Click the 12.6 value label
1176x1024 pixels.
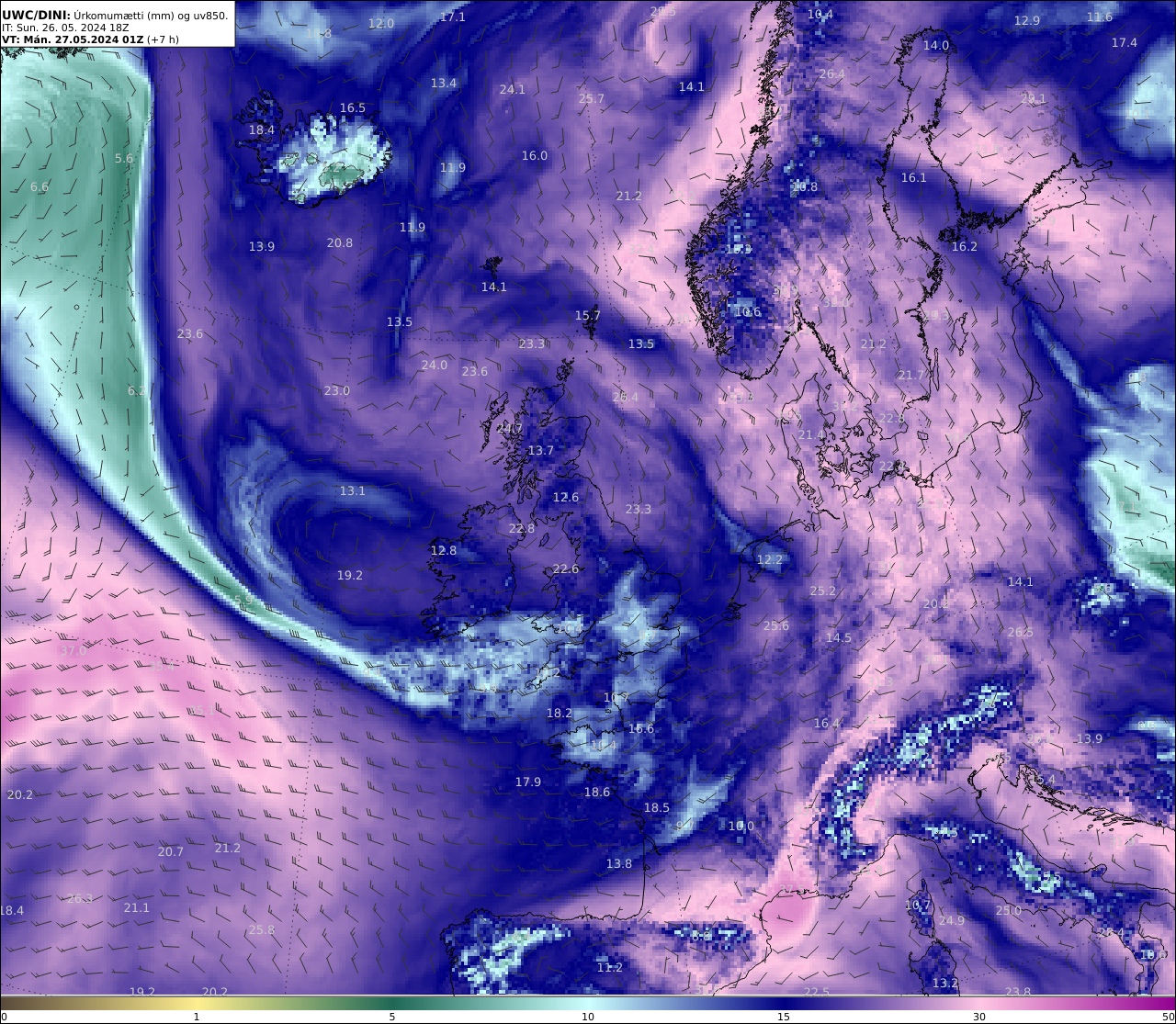coord(566,497)
